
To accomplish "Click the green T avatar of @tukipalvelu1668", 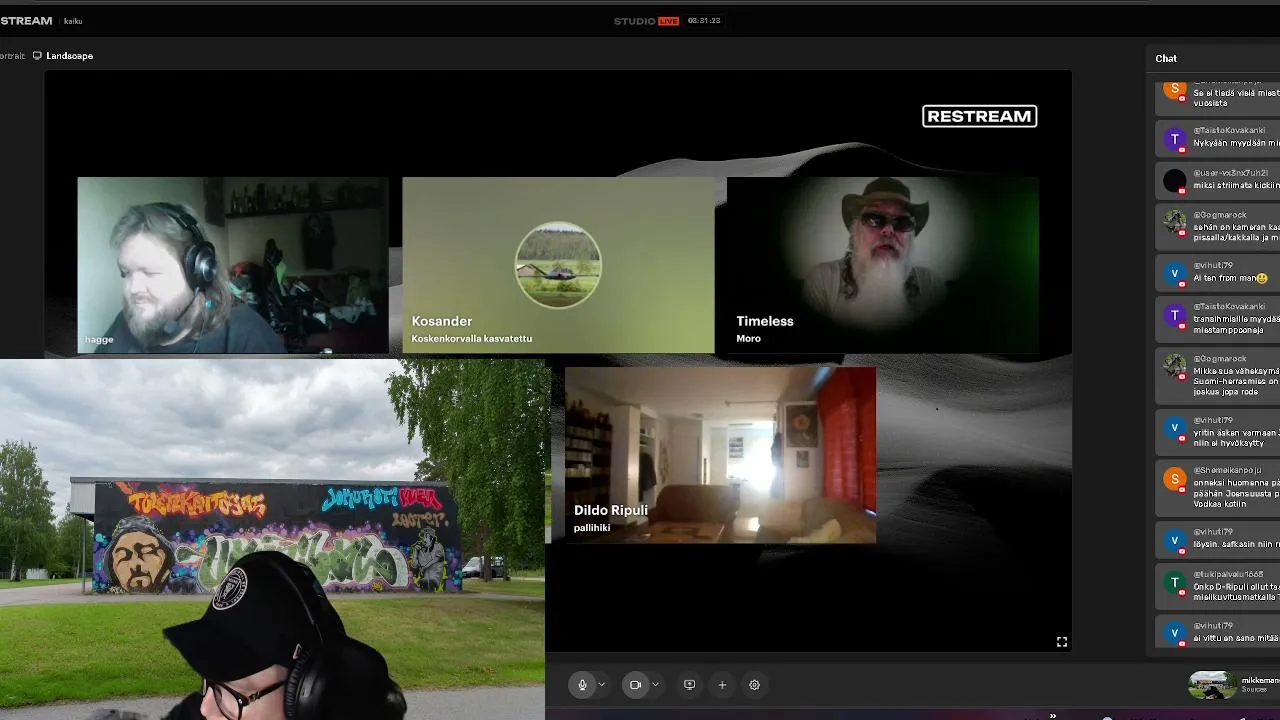I will click(1175, 582).
